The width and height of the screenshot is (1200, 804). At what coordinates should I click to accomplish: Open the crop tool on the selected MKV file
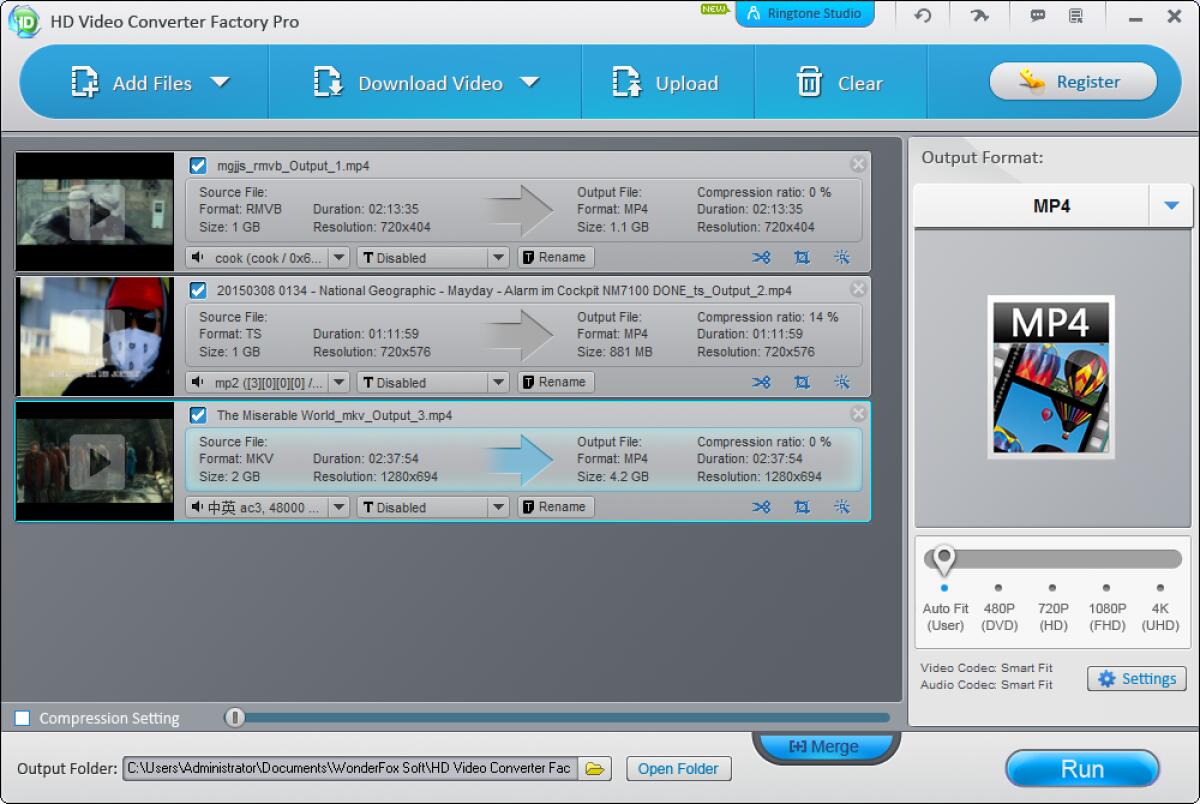801,507
